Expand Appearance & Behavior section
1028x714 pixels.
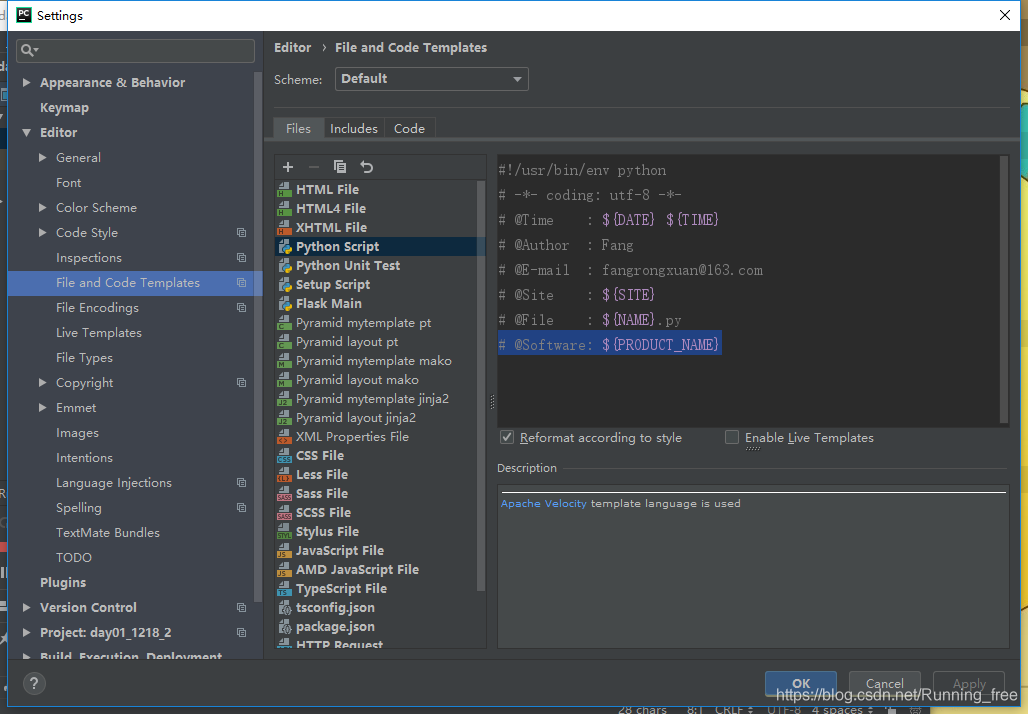[x=26, y=83]
